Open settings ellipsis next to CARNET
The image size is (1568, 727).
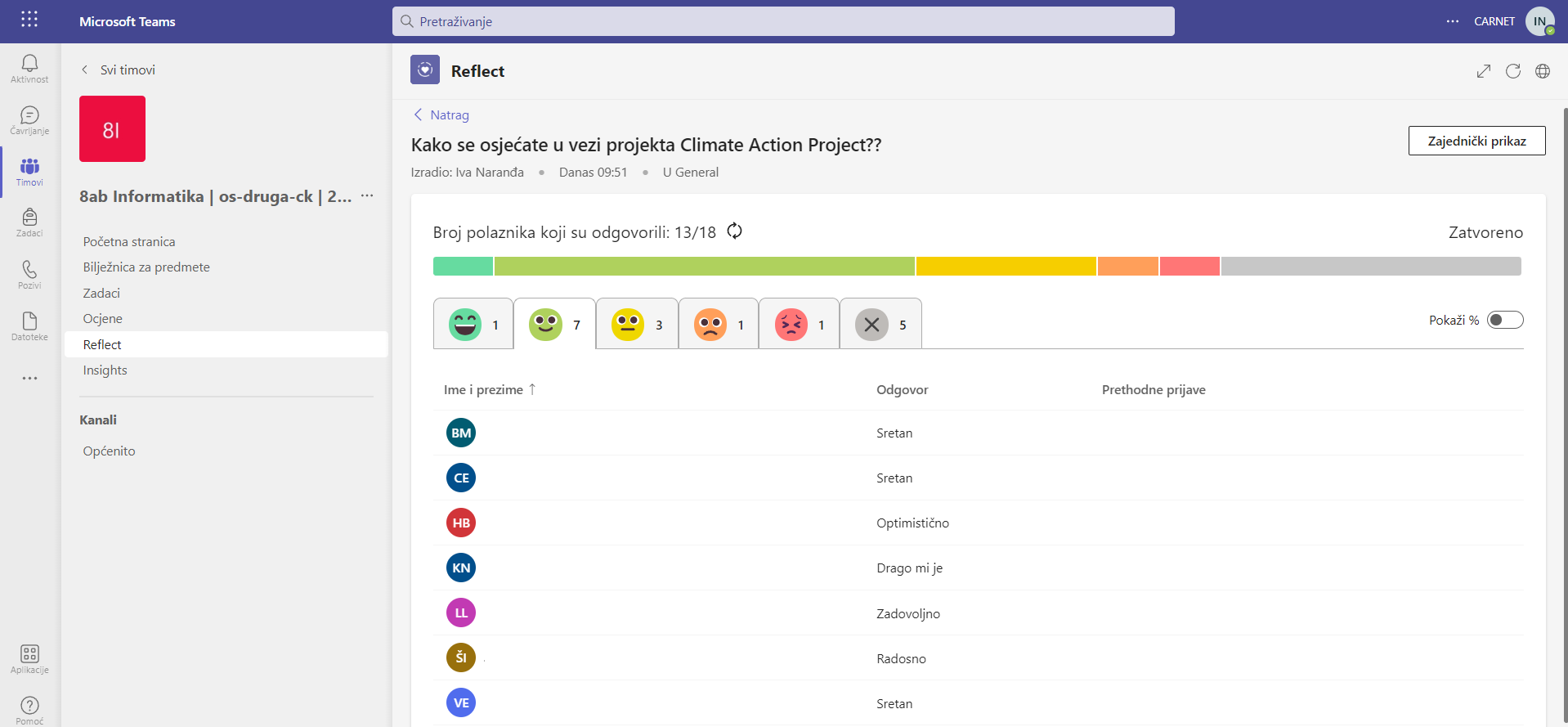[1452, 21]
